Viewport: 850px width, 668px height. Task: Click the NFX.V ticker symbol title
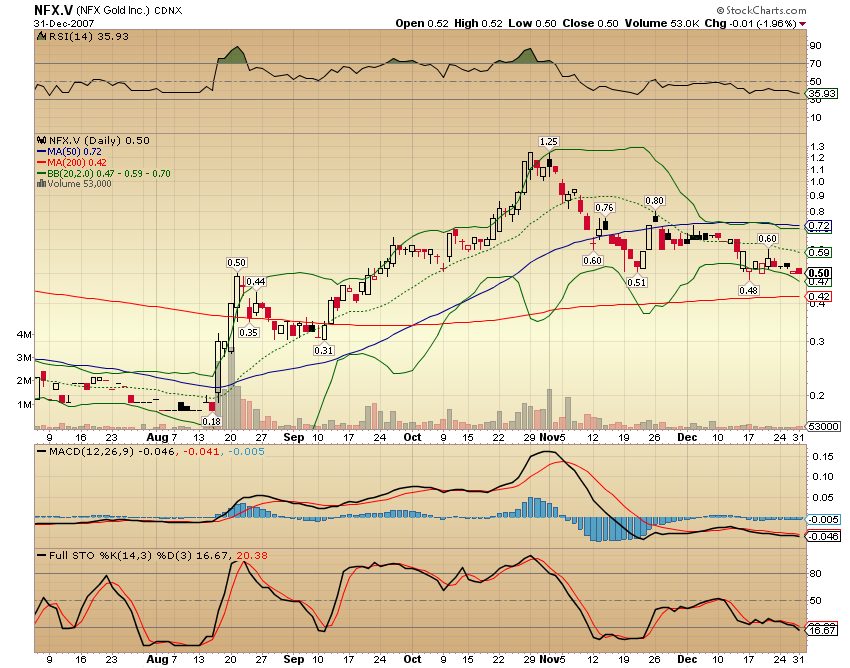point(53,10)
